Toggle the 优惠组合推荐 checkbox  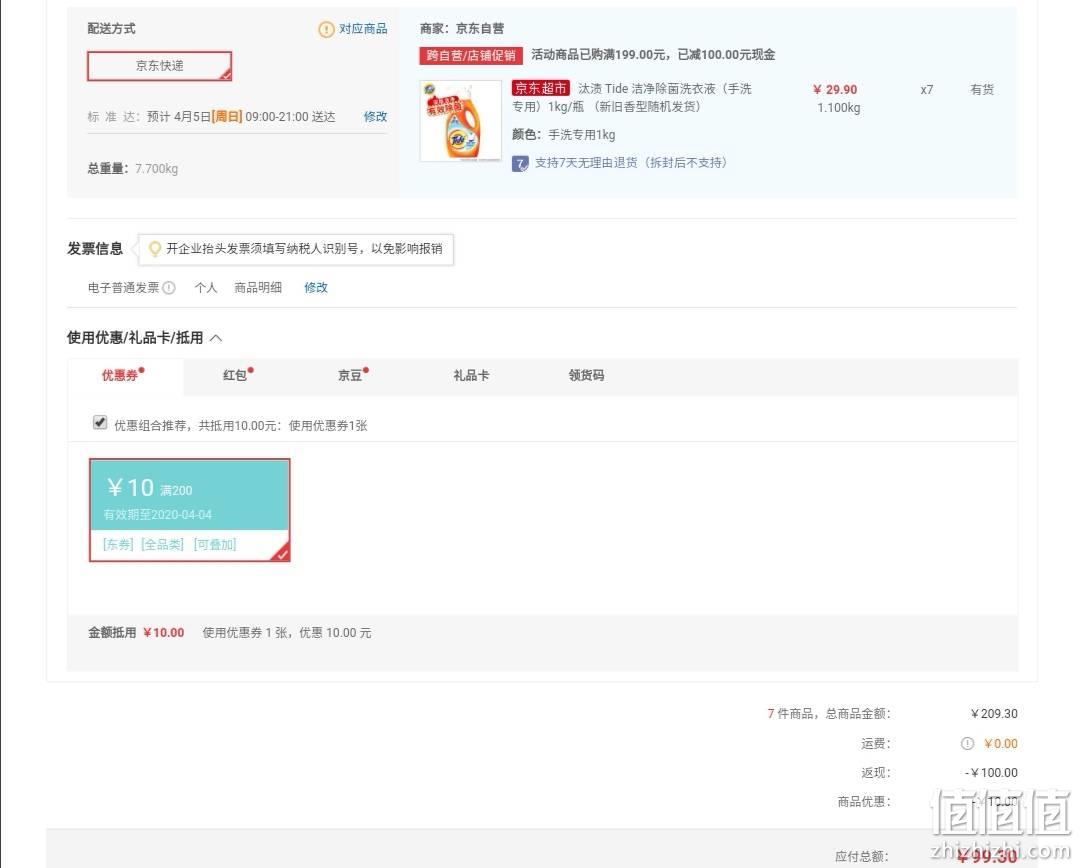pyautogui.click(x=100, y=422)
